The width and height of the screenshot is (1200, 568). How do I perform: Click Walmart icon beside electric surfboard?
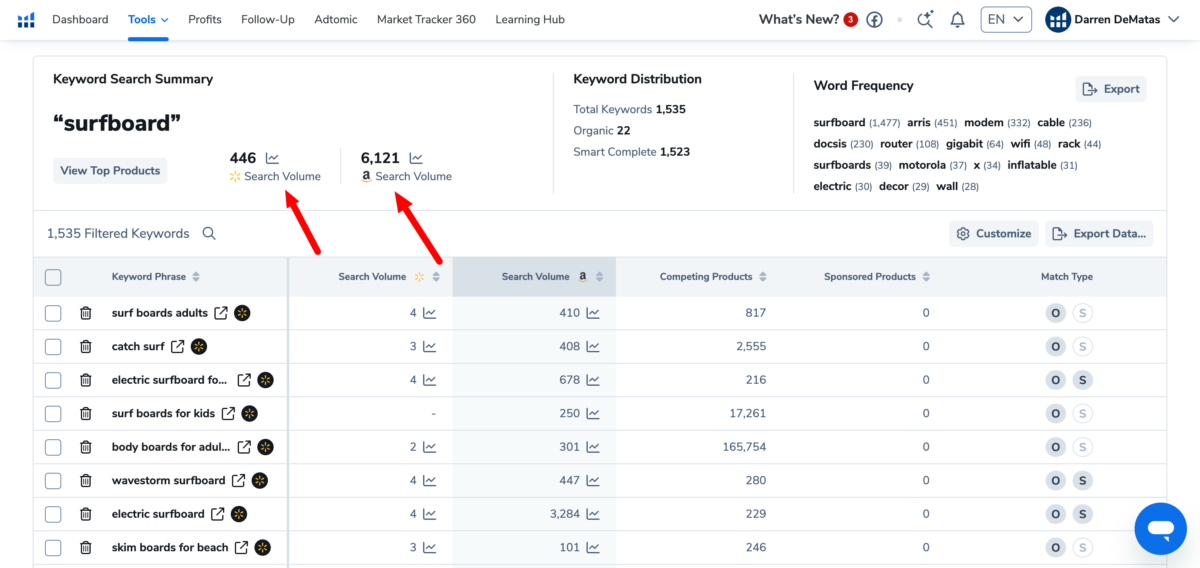239,514
